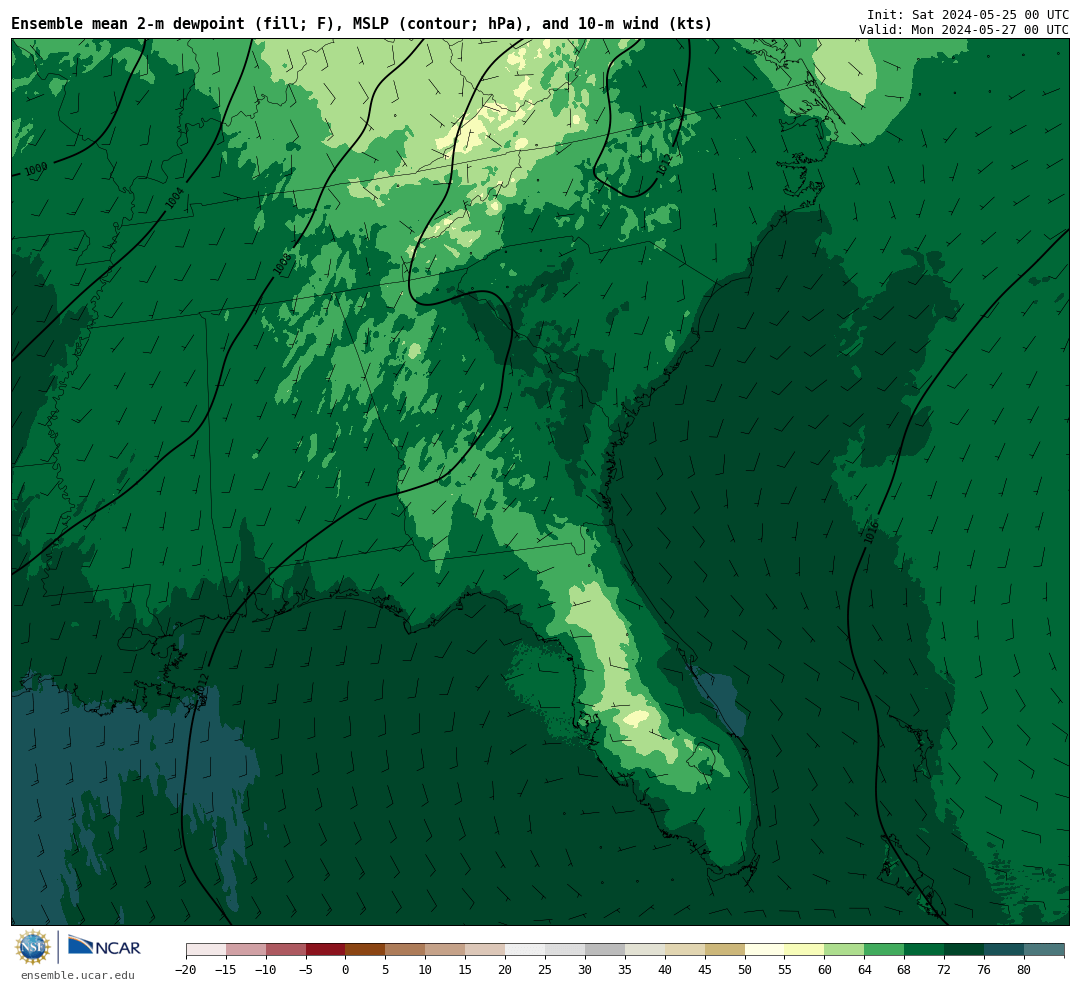Click the NSF logo

[x=32, y=947]
